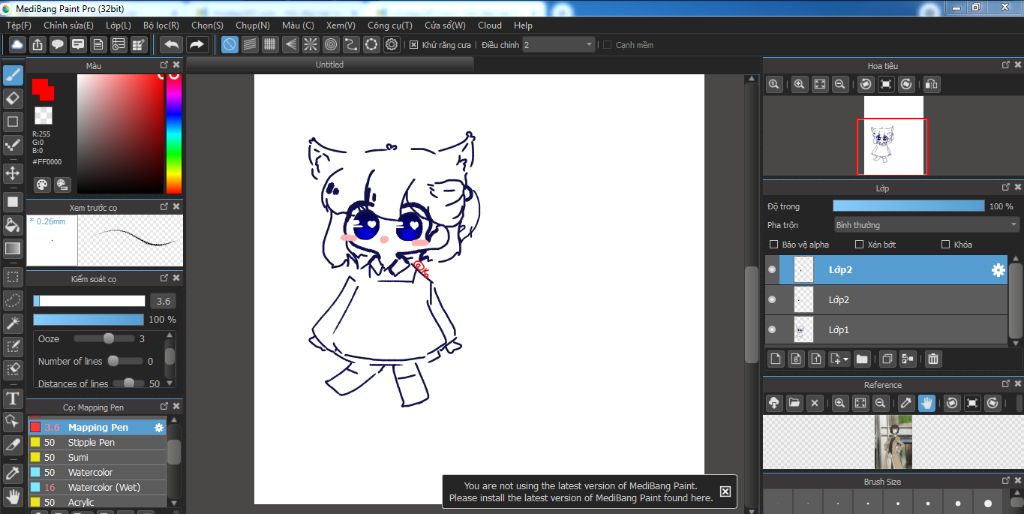Enable crisscross grid snap guide
The image size is (1024, 514).
[x=270, y=44]
